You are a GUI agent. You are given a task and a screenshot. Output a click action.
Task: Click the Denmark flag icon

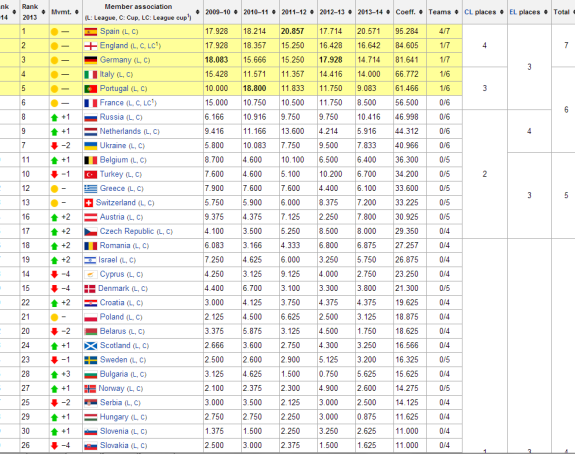point(90,289)
